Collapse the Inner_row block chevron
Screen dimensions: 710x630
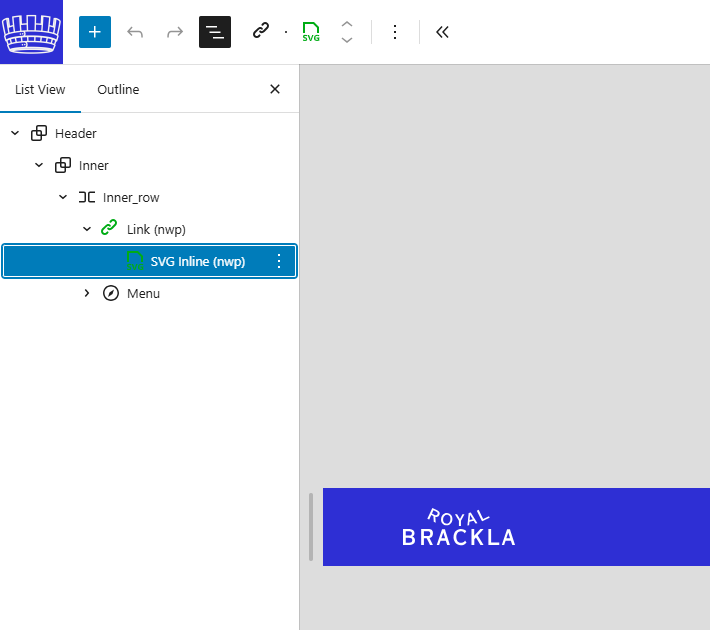coord(63,197)
